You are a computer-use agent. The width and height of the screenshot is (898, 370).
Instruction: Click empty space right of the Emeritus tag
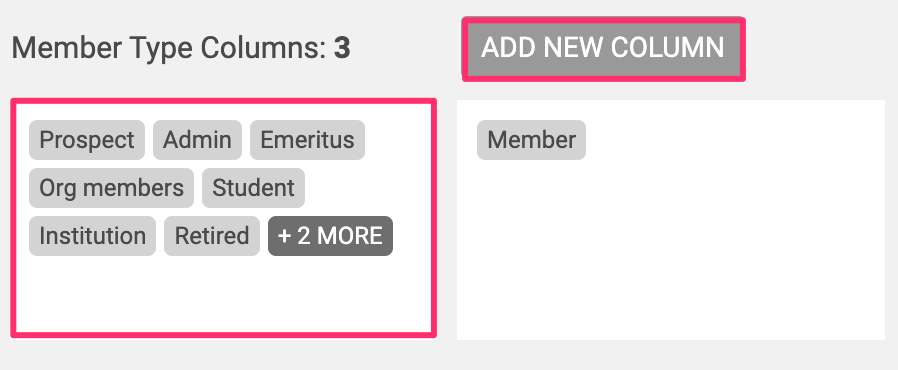pos(397,140)
